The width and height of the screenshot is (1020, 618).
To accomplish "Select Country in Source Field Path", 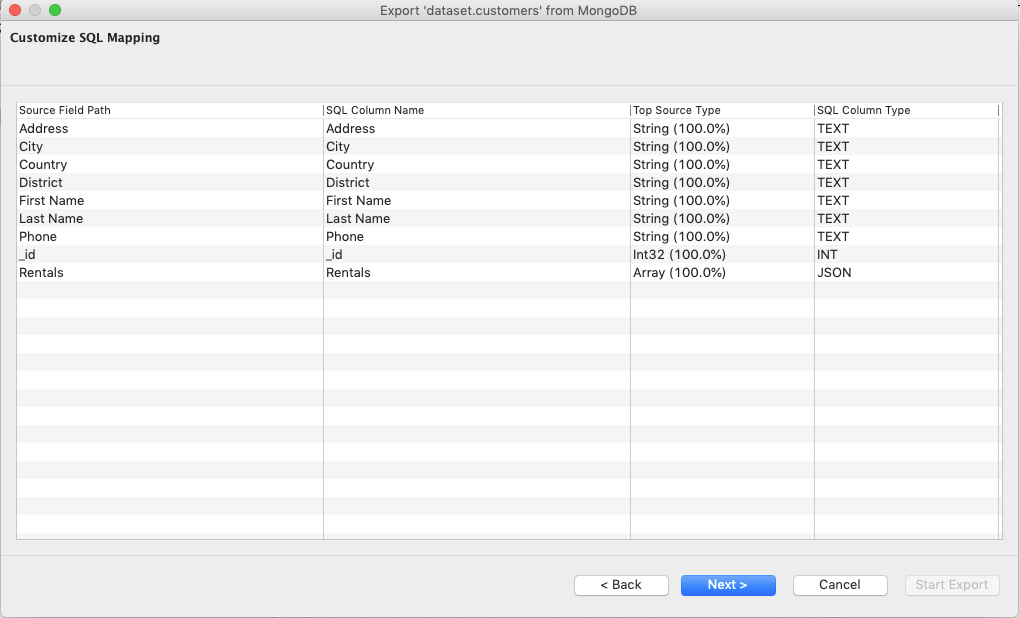I will [170, 165].
